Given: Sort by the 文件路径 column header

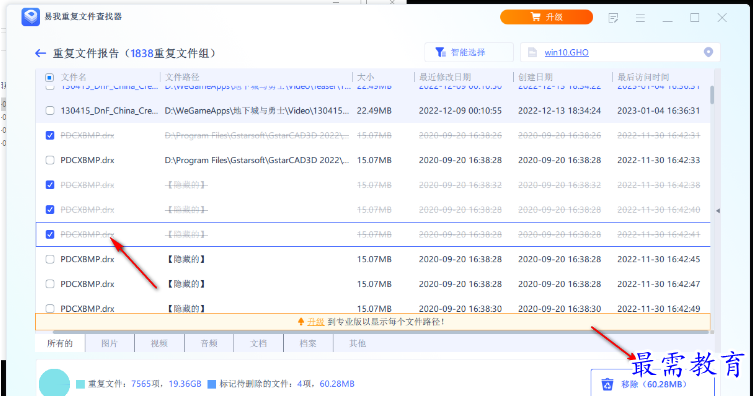Looking at the screenshot, I should point(182,77).
